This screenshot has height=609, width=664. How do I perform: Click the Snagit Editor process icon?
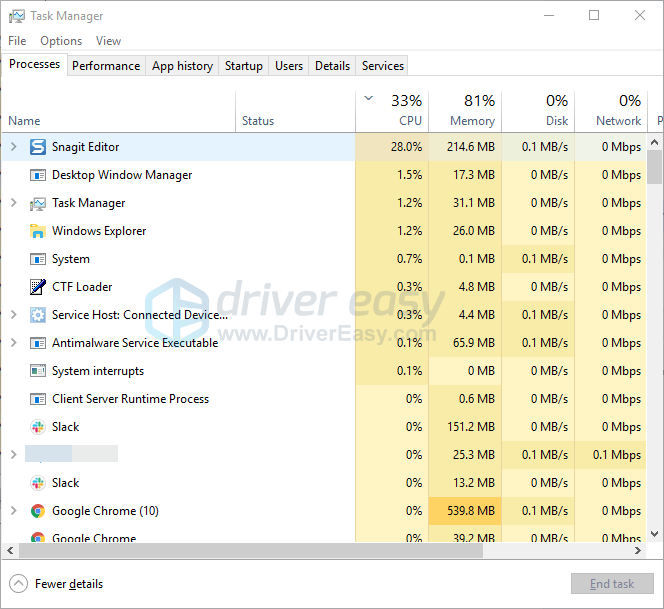38,147
